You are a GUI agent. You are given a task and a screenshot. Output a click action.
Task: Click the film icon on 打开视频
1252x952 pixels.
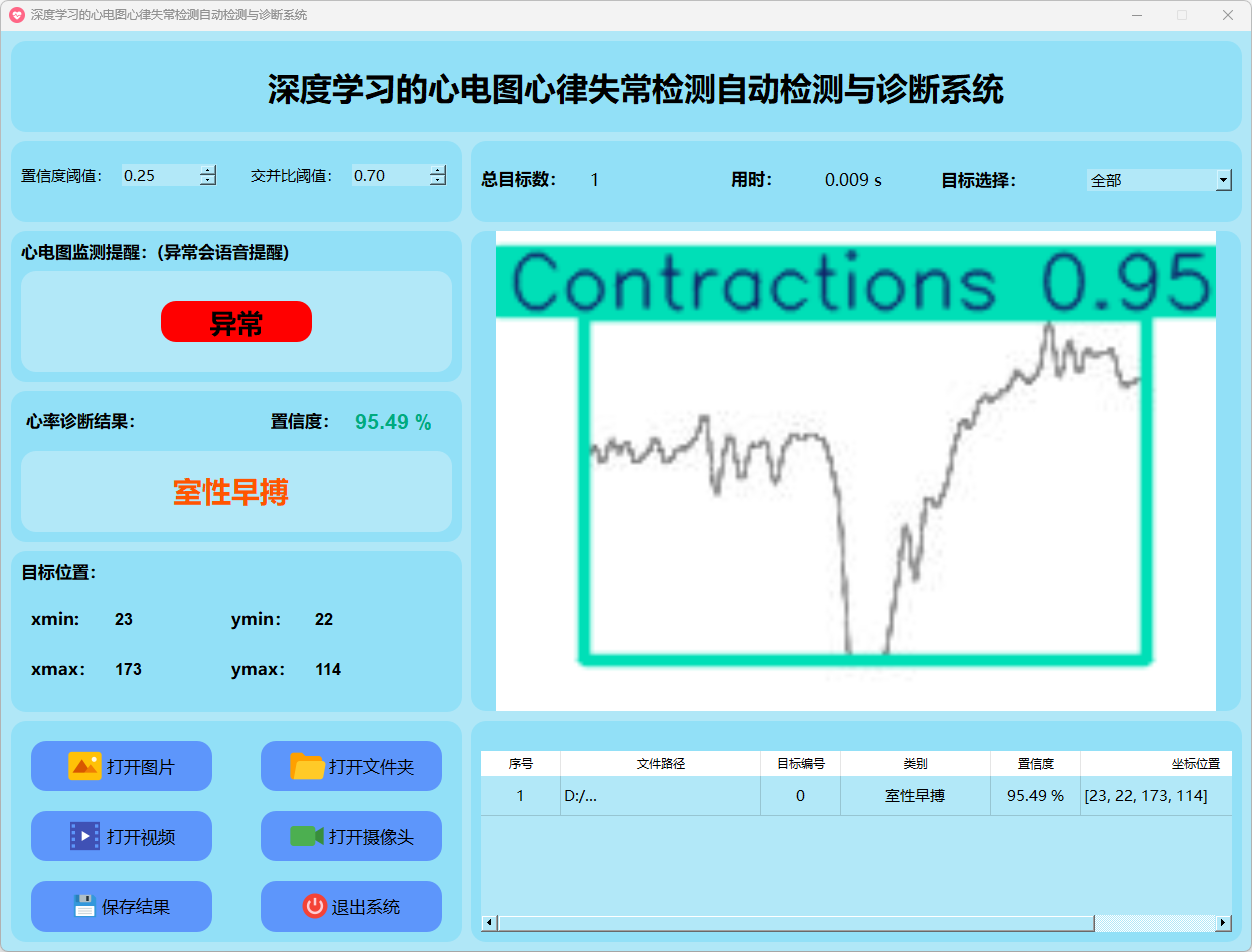pos(85,836)
